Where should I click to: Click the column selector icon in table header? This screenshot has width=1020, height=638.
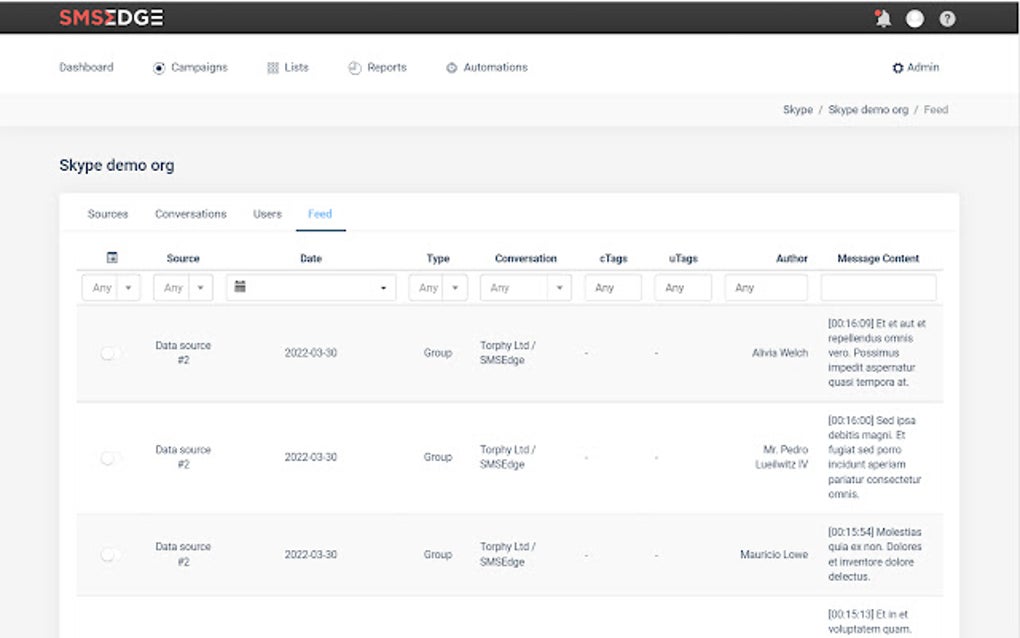point(112,258)
